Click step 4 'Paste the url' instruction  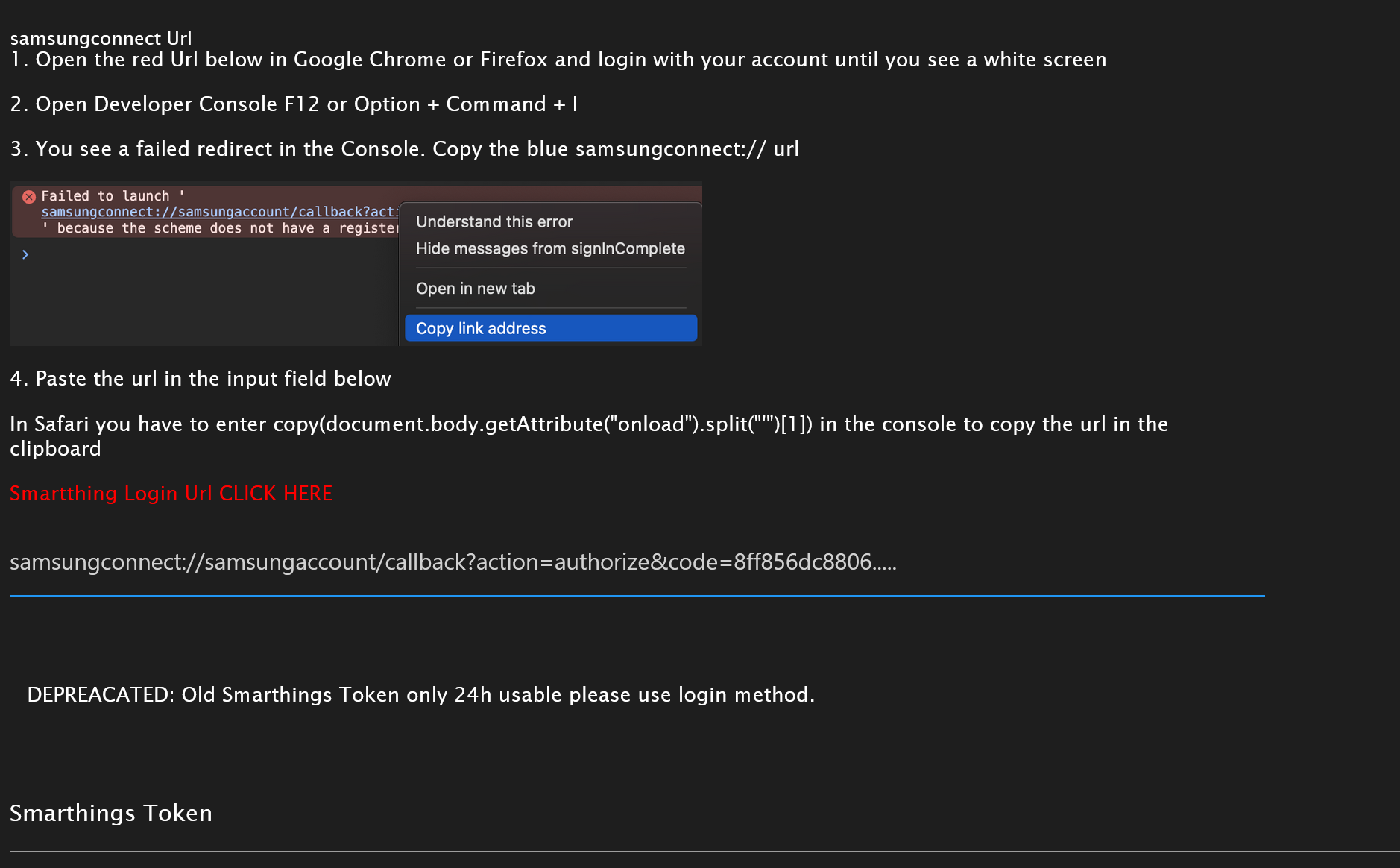point(200,379)
